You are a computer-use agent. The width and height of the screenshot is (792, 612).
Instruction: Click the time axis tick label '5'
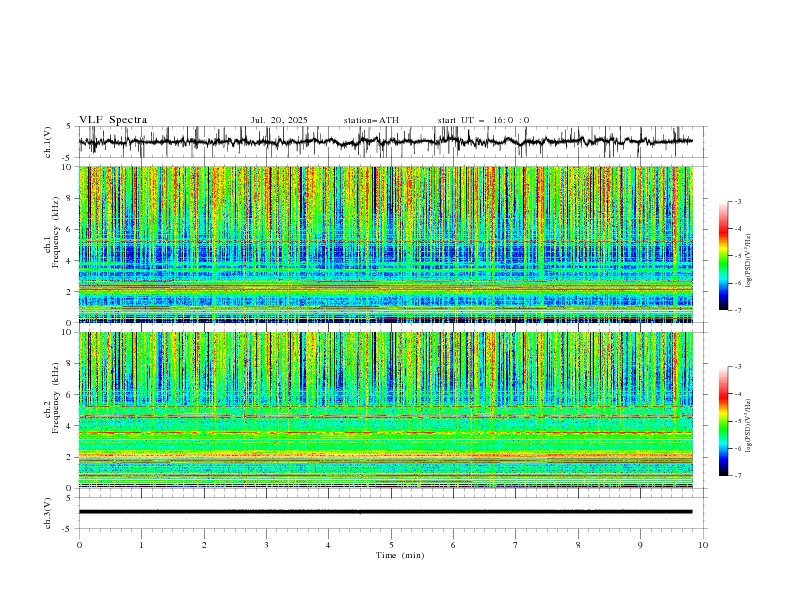[391, 545]
